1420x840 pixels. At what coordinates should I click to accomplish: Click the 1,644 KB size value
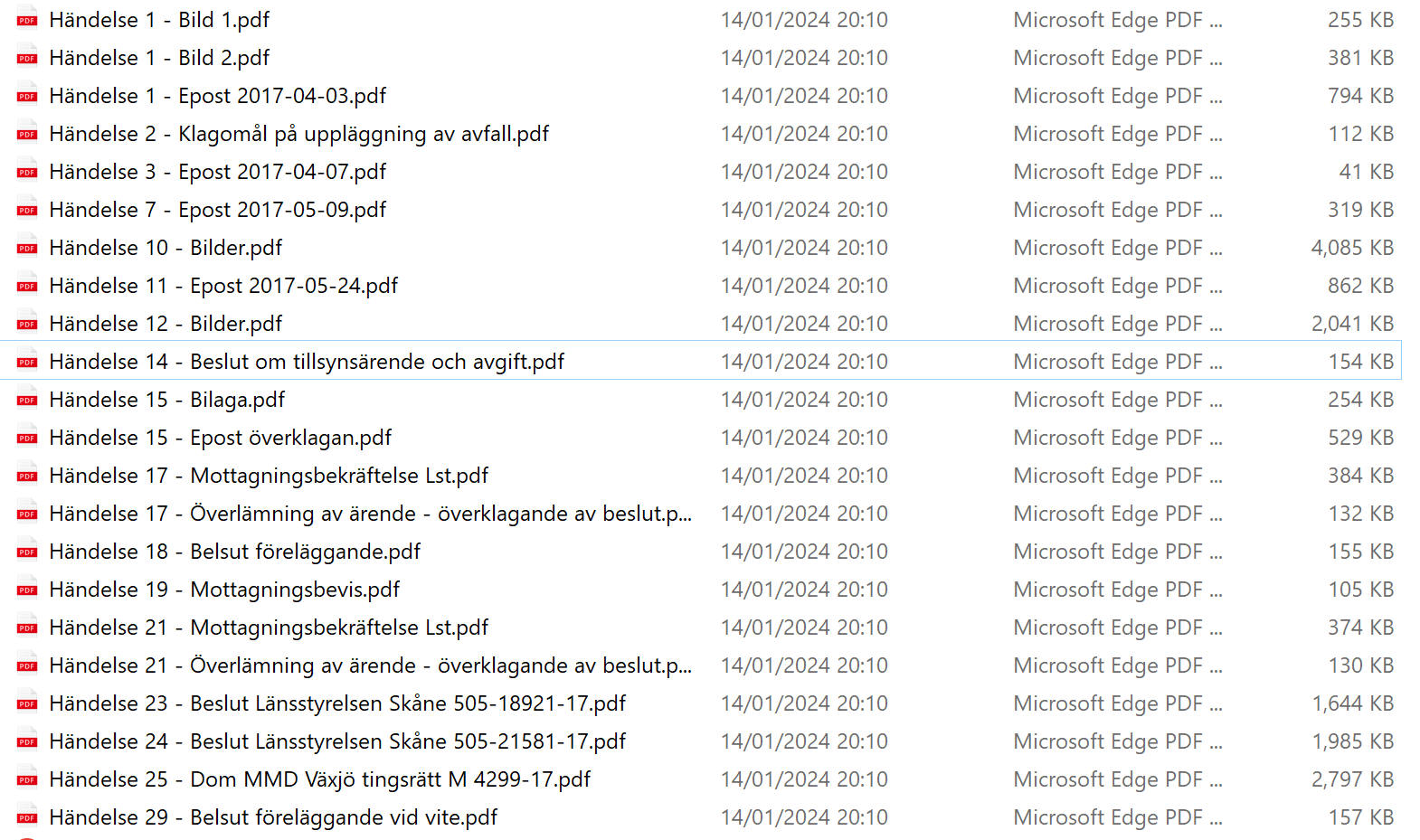(1352, 703)
